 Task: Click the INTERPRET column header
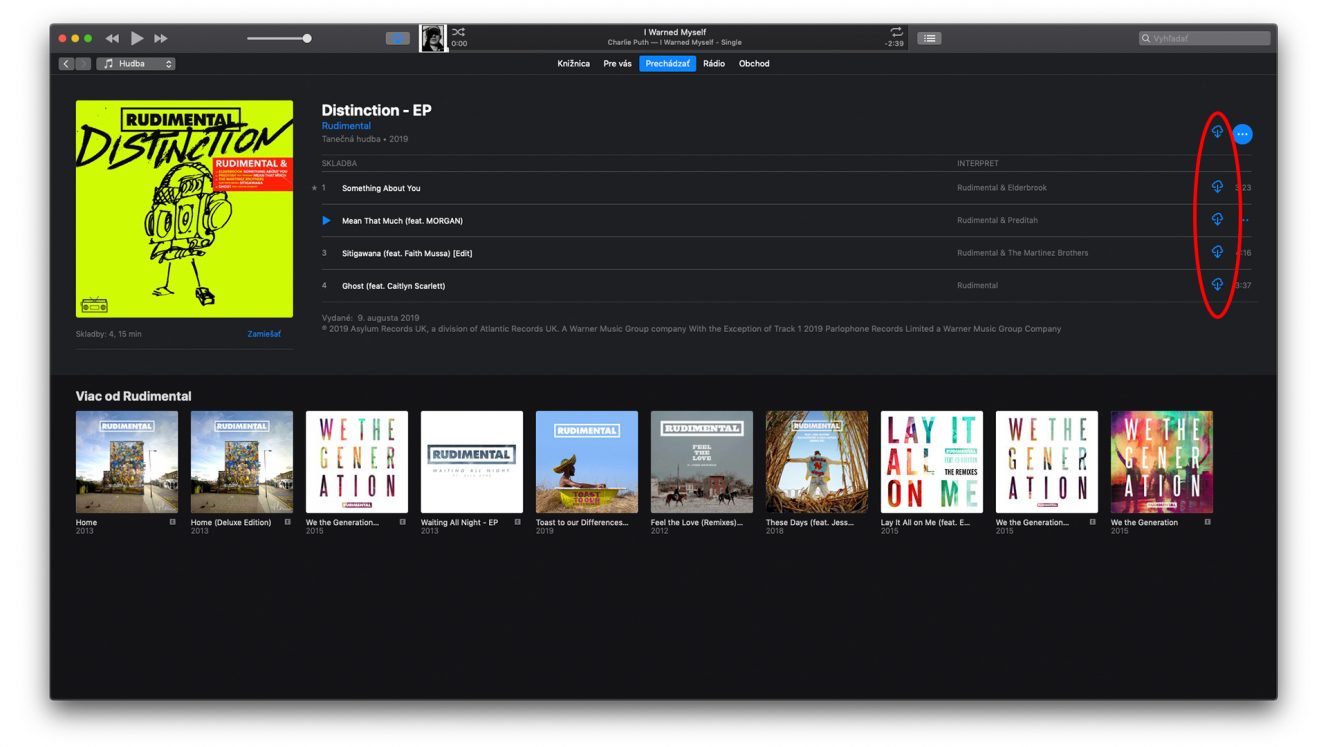pyautogui.click(x=977, y=163)
